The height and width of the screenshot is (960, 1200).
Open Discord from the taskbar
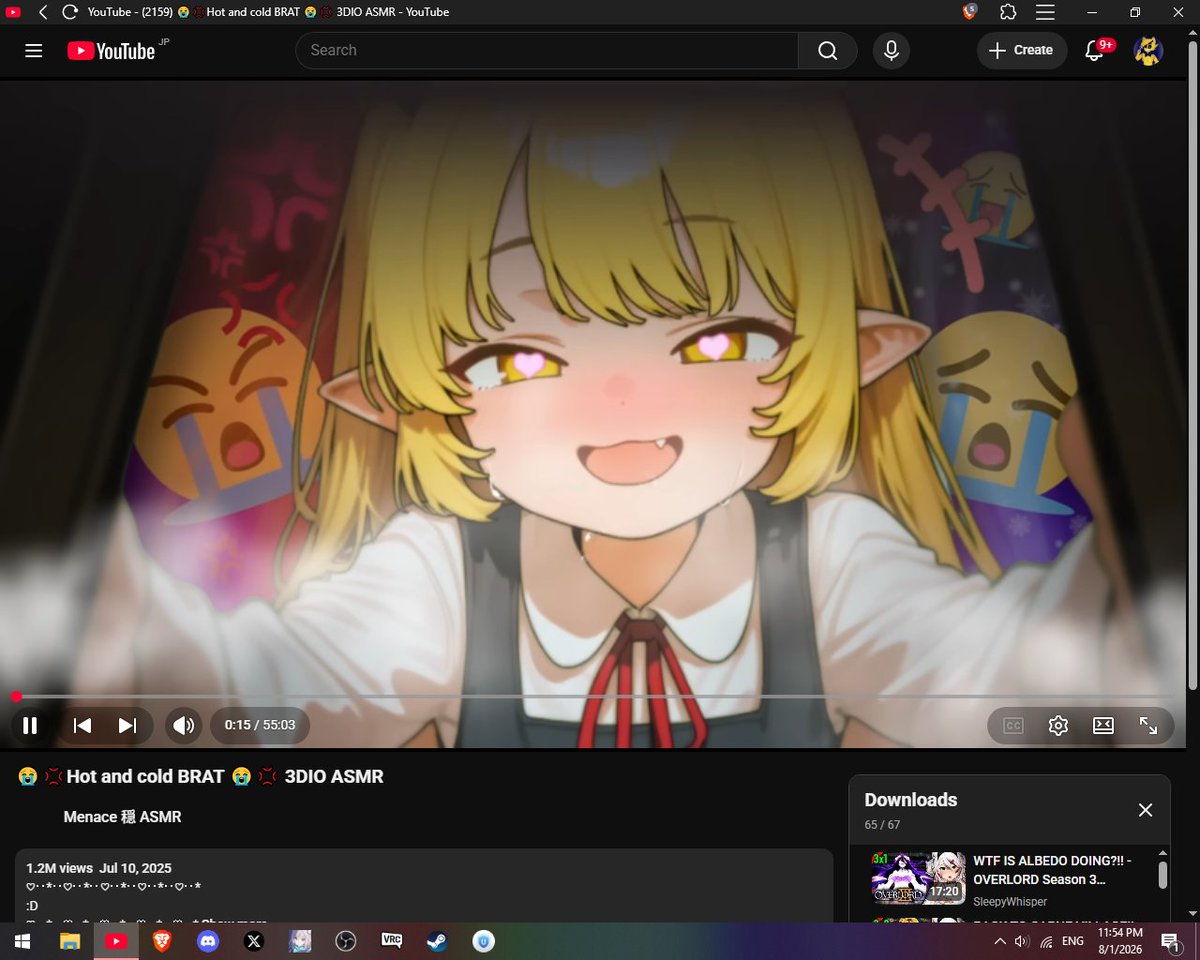click(207, 941)
